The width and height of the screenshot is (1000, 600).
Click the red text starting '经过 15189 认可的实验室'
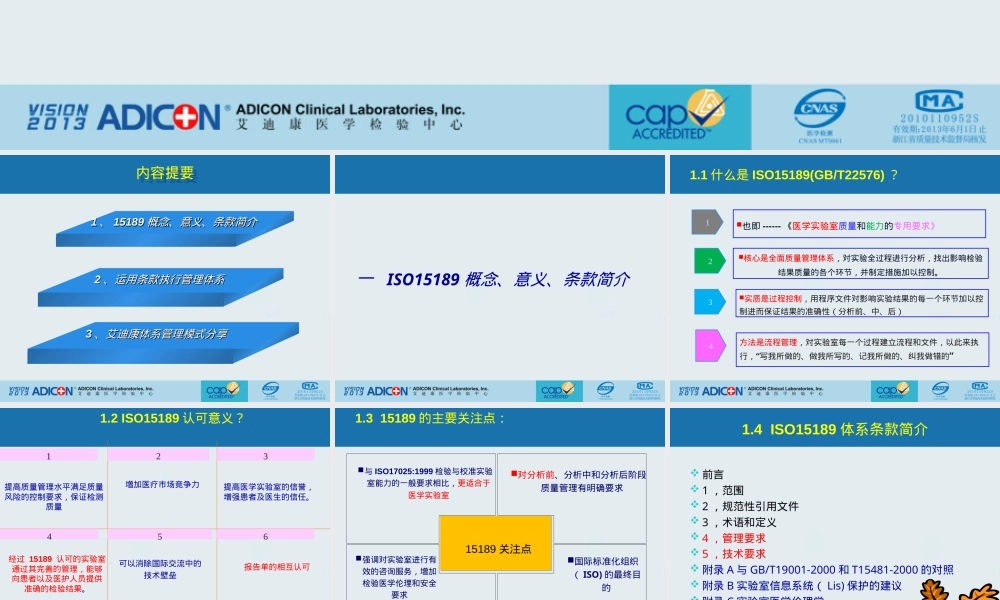(x=55, y=573)
